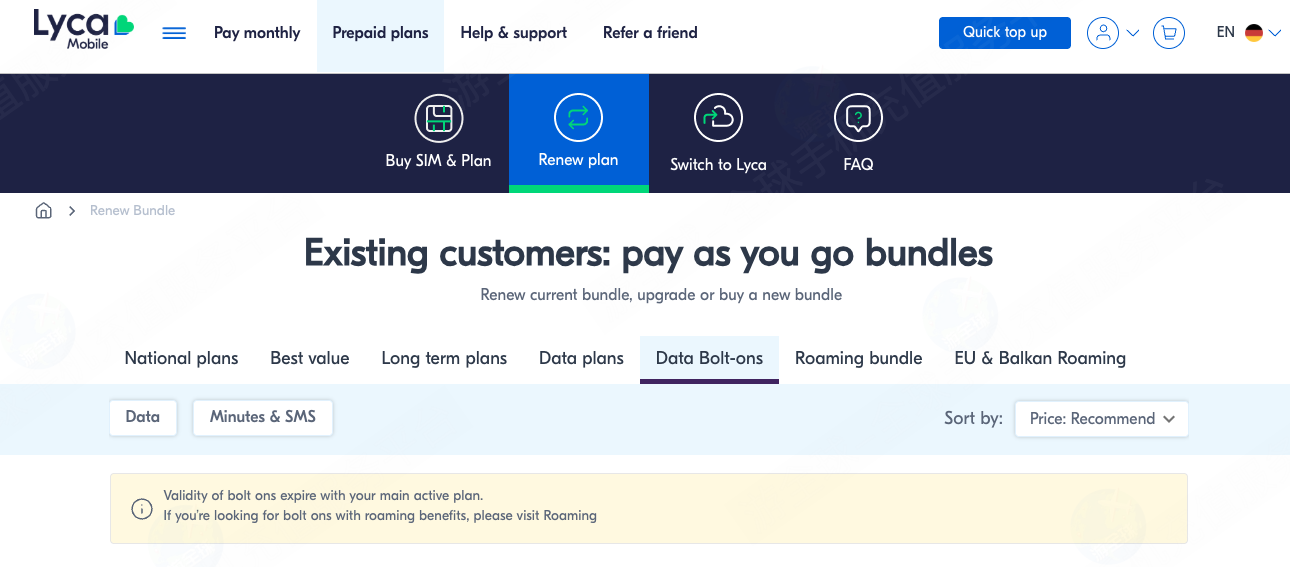Image resolution: width=1290 pixels, height=567 pixels.
Task: Click the user account icon
Action: click(1103, 33)
